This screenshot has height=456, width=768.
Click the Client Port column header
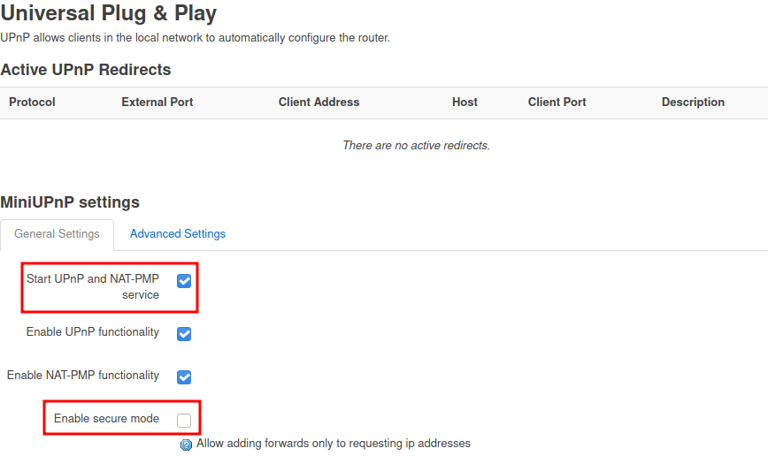tap(557, 102)
